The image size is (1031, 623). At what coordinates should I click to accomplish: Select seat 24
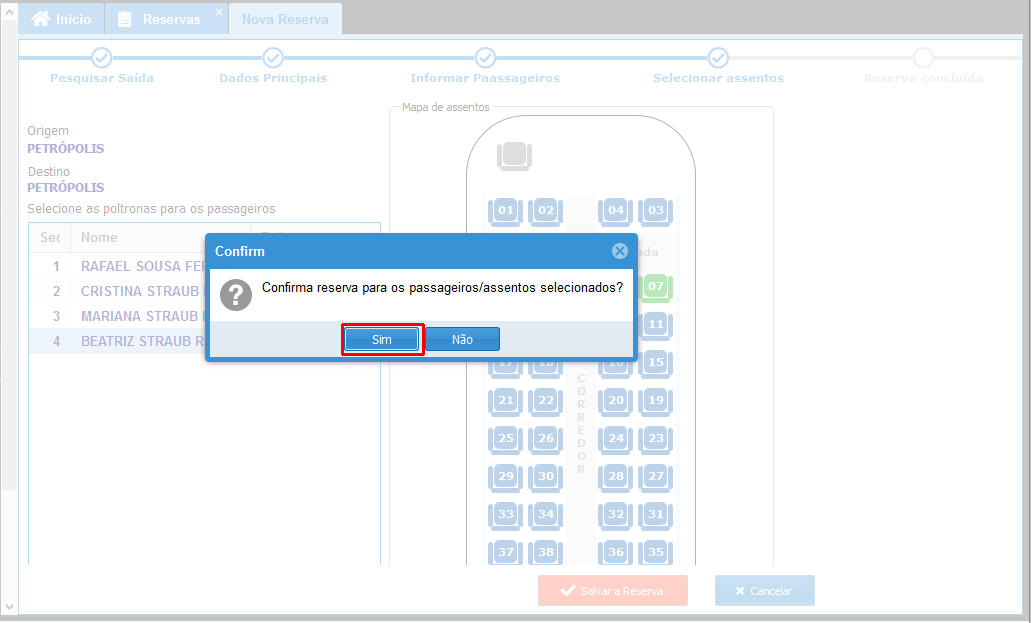click(615, 439)
